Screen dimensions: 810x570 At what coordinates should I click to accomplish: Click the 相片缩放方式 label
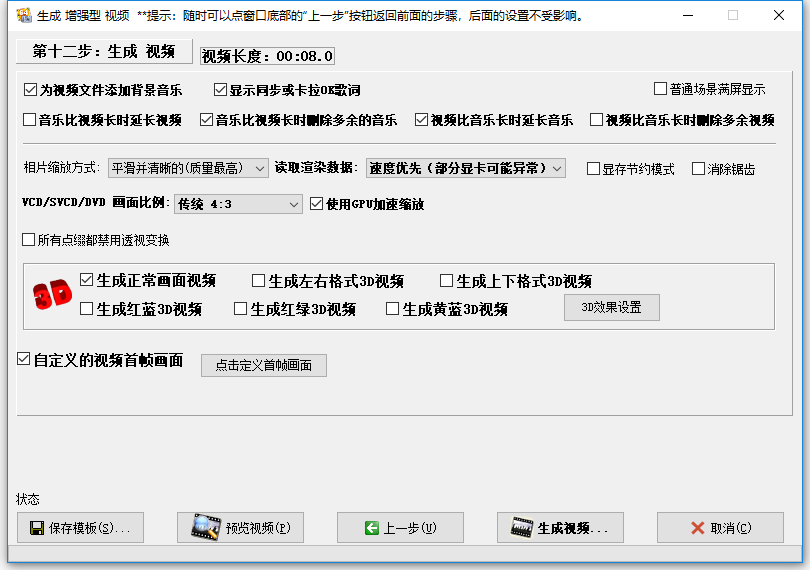tap(61, 168)
